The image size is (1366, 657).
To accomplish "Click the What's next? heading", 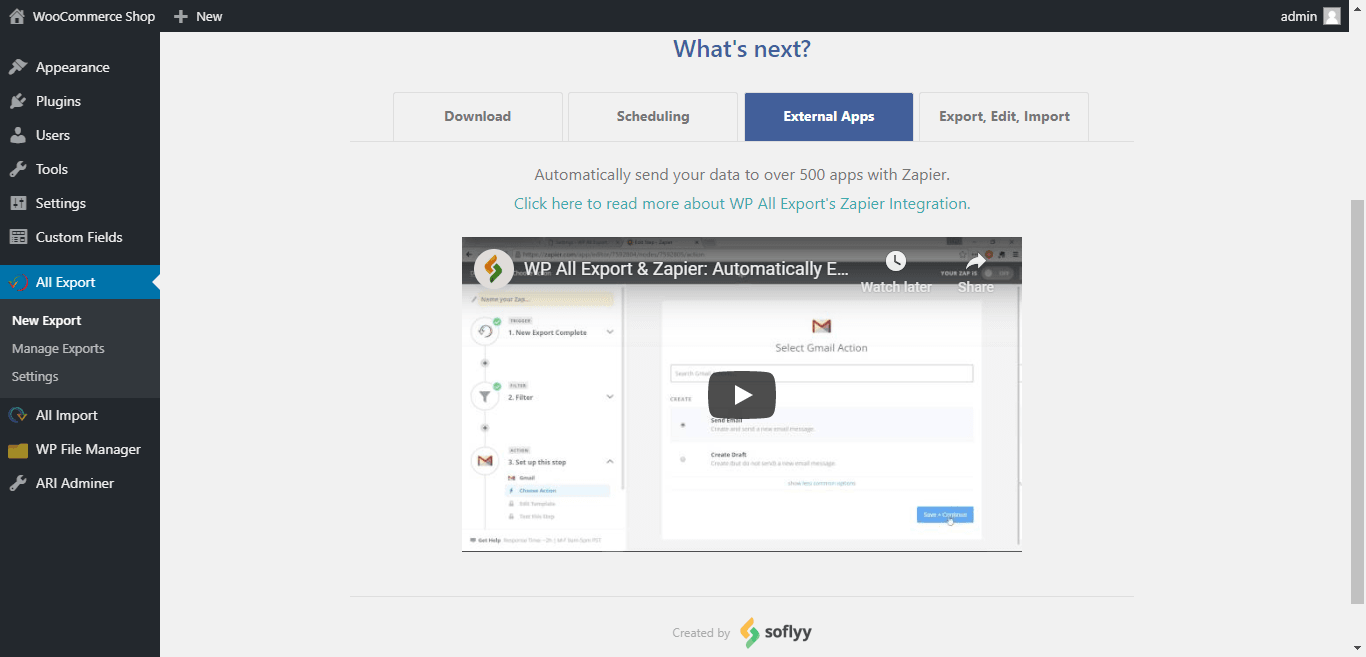I will pos(742,49).
